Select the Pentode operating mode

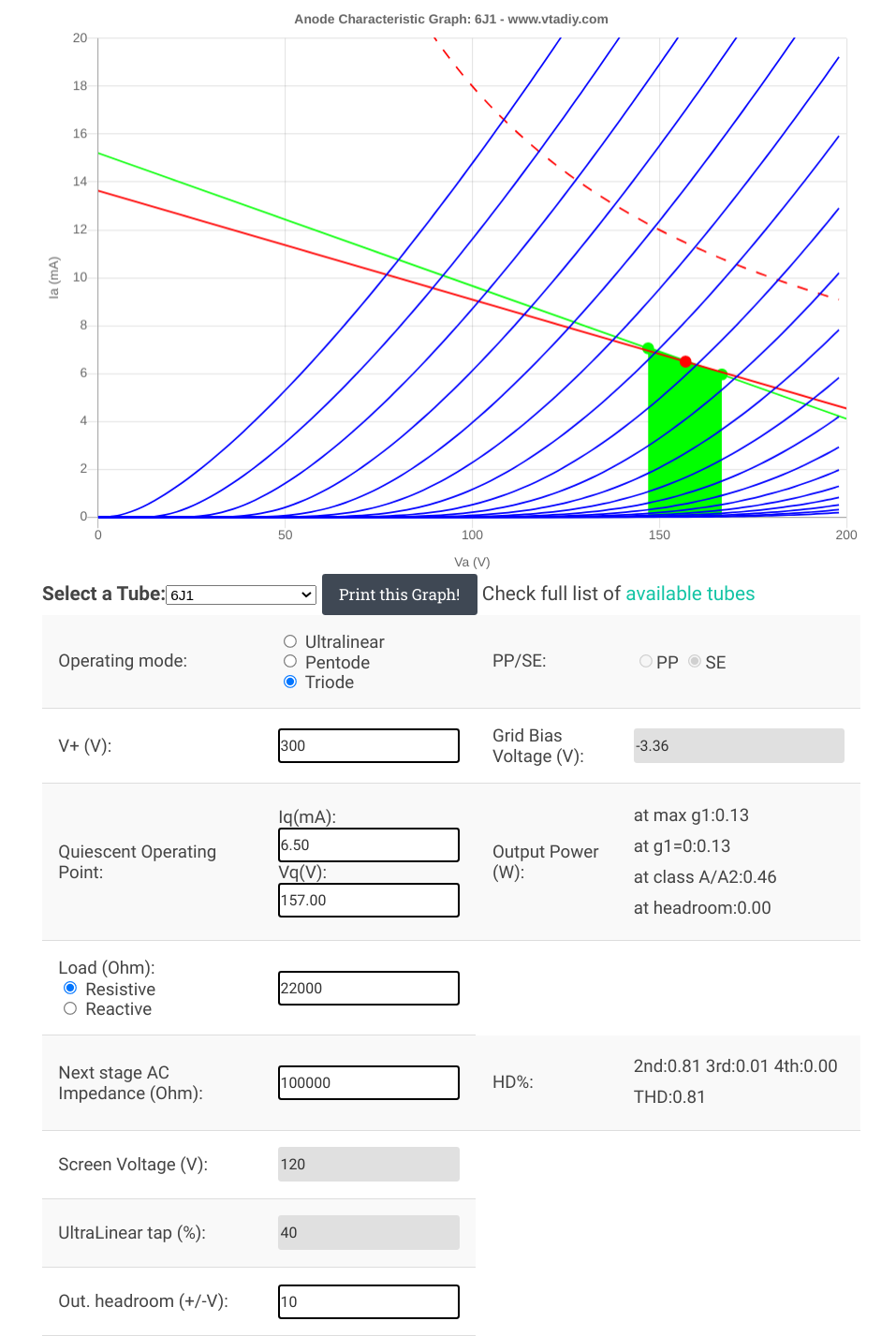[290, 662]
